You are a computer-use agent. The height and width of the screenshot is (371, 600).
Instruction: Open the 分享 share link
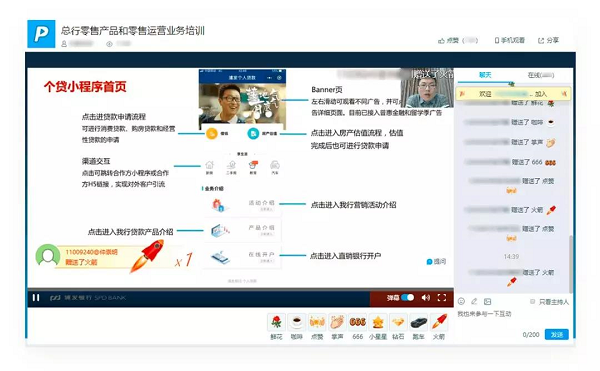click(548, 40)
